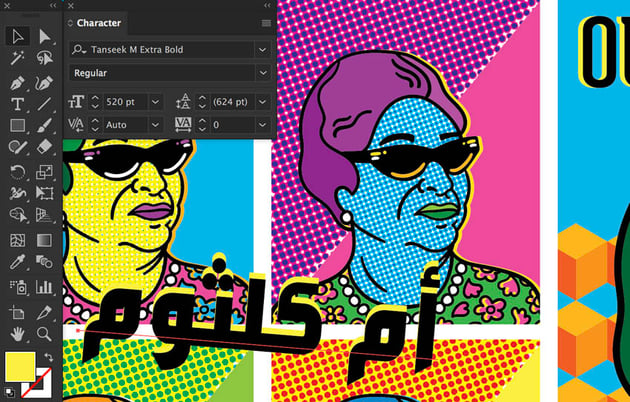Activate the Lasso tool
Screen dimensions: 630x402
(44, 59)
